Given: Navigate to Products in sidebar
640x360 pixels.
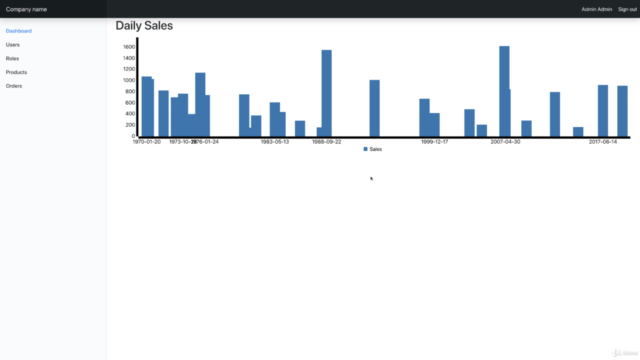Looking at the screenshot, I should point(16,72).
